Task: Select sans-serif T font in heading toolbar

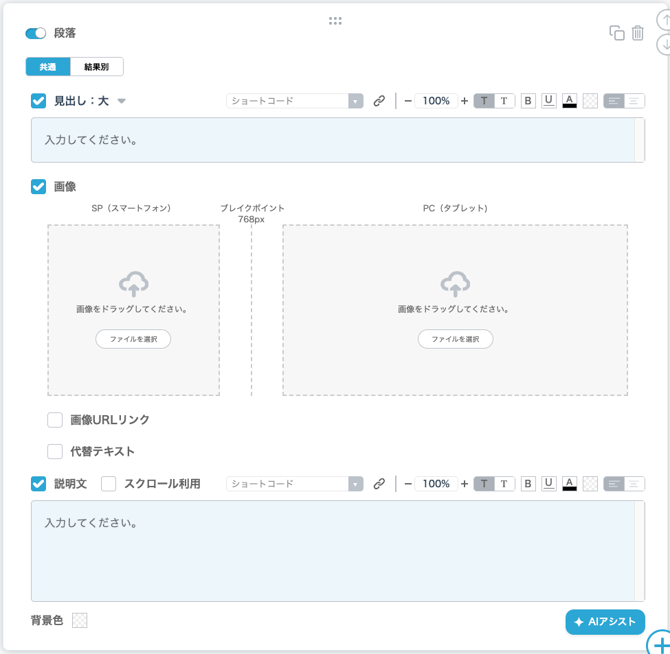Action: click(484, 101)
